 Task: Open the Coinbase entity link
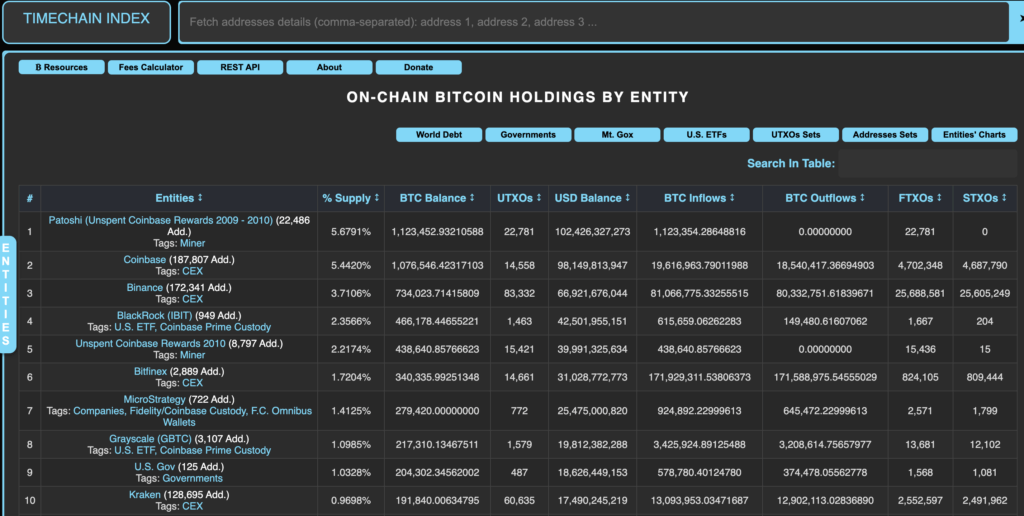[x=145, y=260]
